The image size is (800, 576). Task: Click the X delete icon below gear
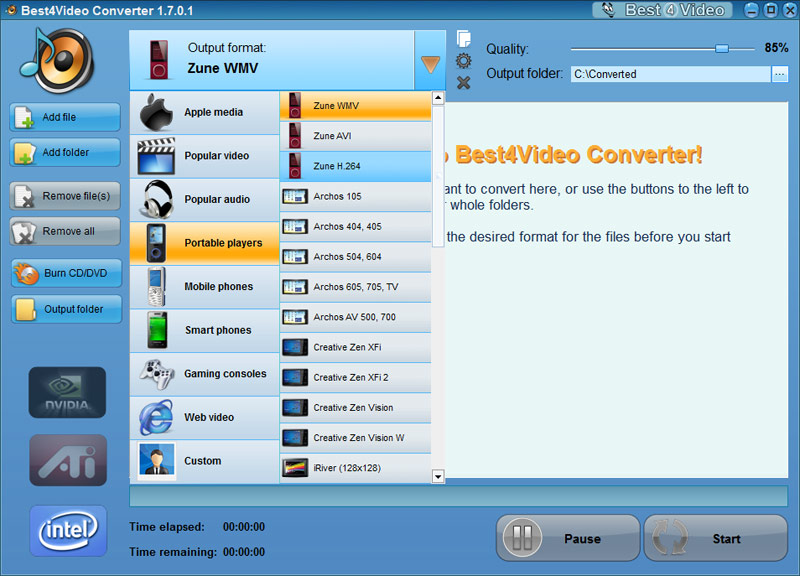click(x=463, y=83)
